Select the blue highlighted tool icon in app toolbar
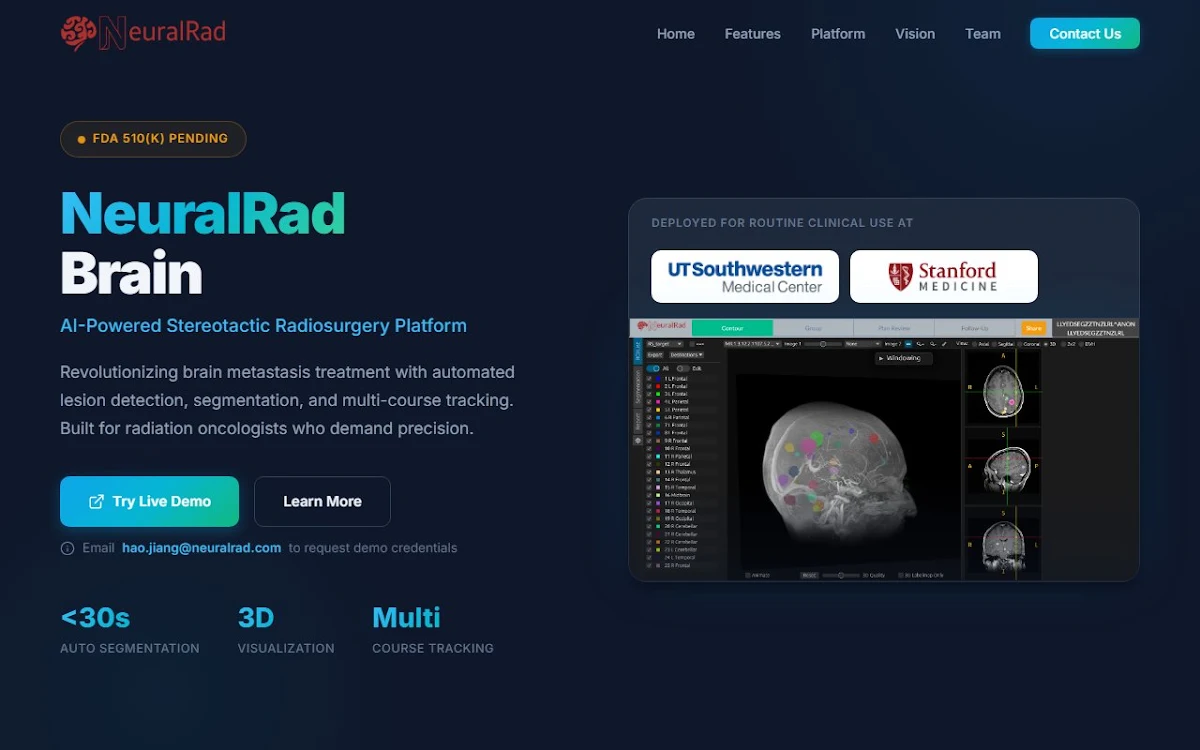1200x750 pixels. [908, 344]
